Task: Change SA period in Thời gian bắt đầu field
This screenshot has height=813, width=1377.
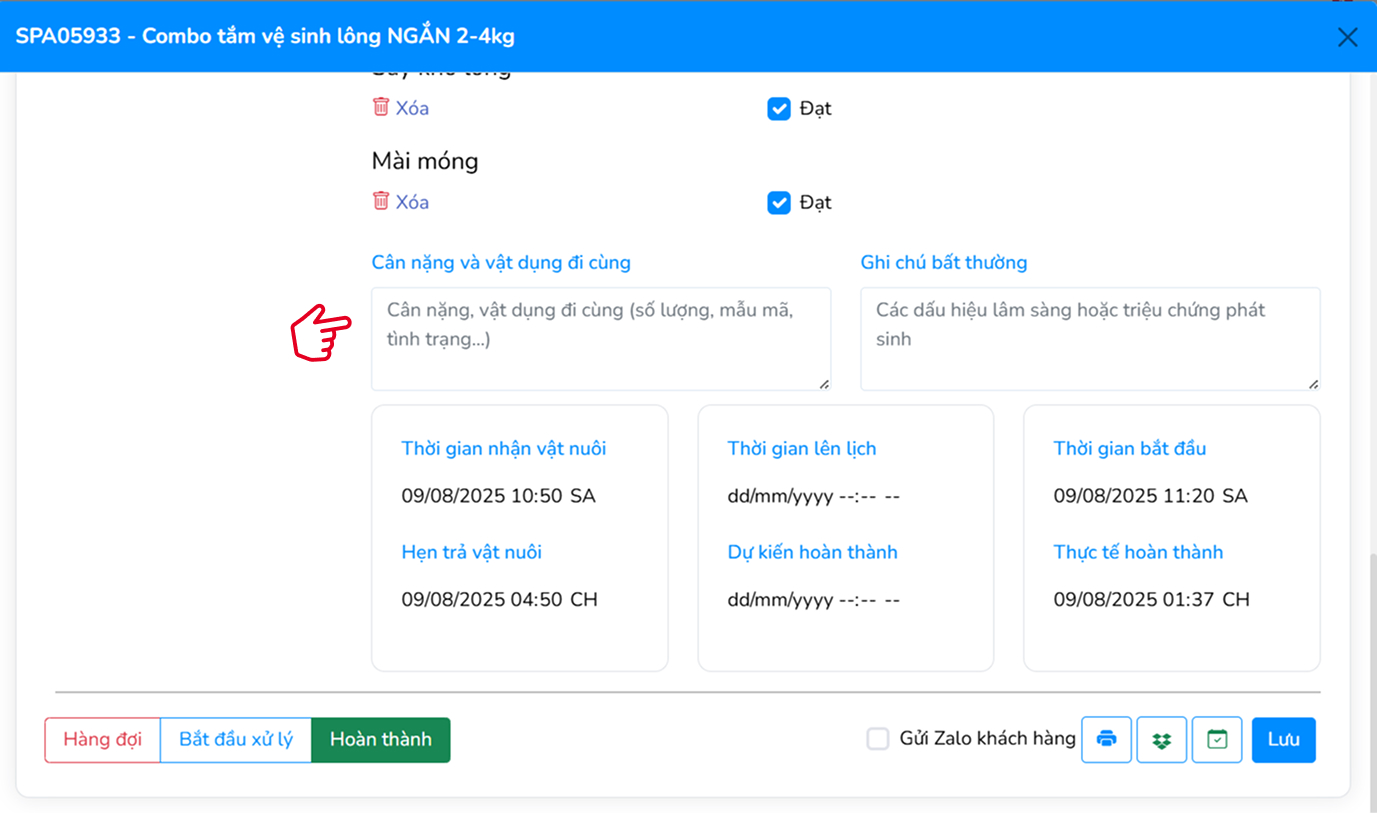Action: (x=1234, y=495)
